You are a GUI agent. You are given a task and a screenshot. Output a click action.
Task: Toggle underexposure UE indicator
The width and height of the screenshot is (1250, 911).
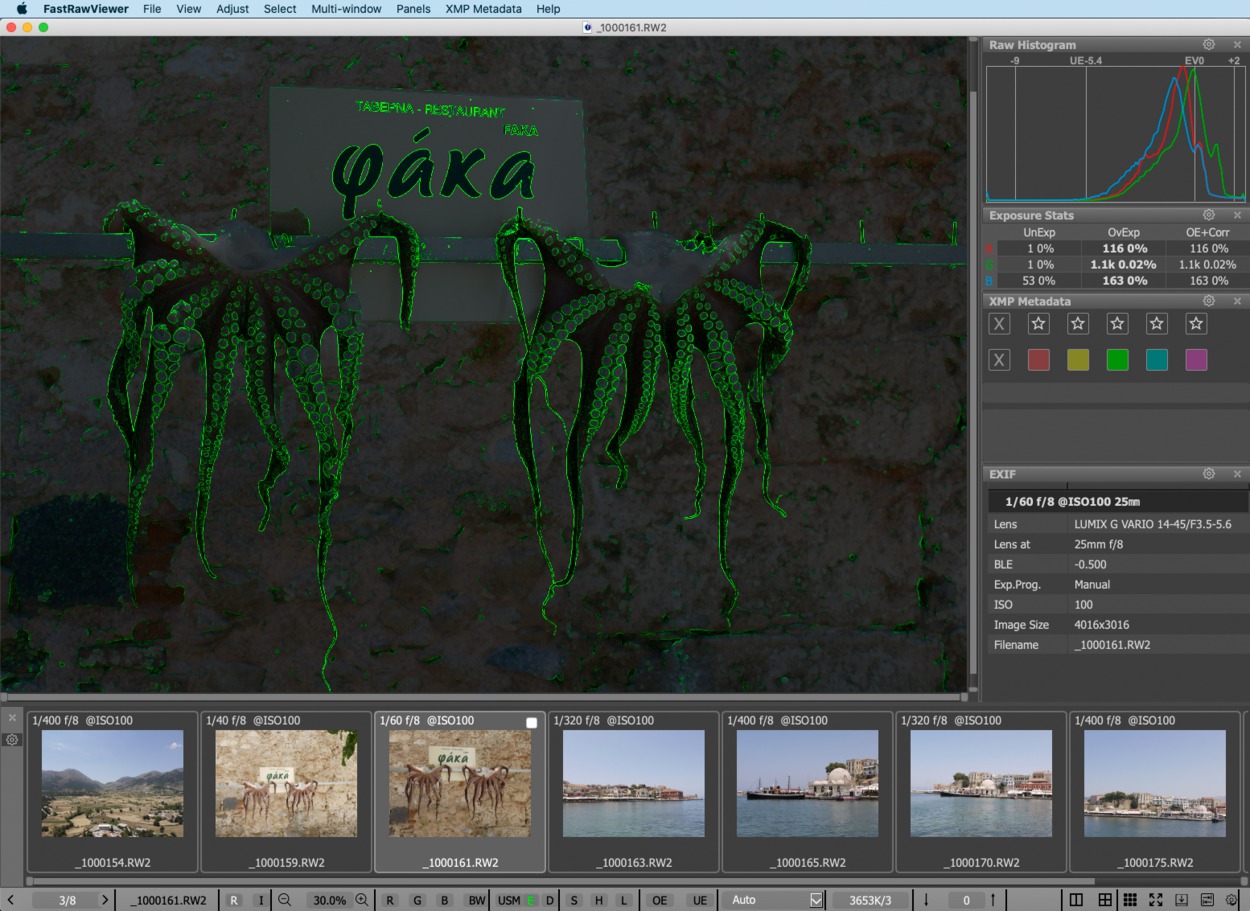pos(699,900)
